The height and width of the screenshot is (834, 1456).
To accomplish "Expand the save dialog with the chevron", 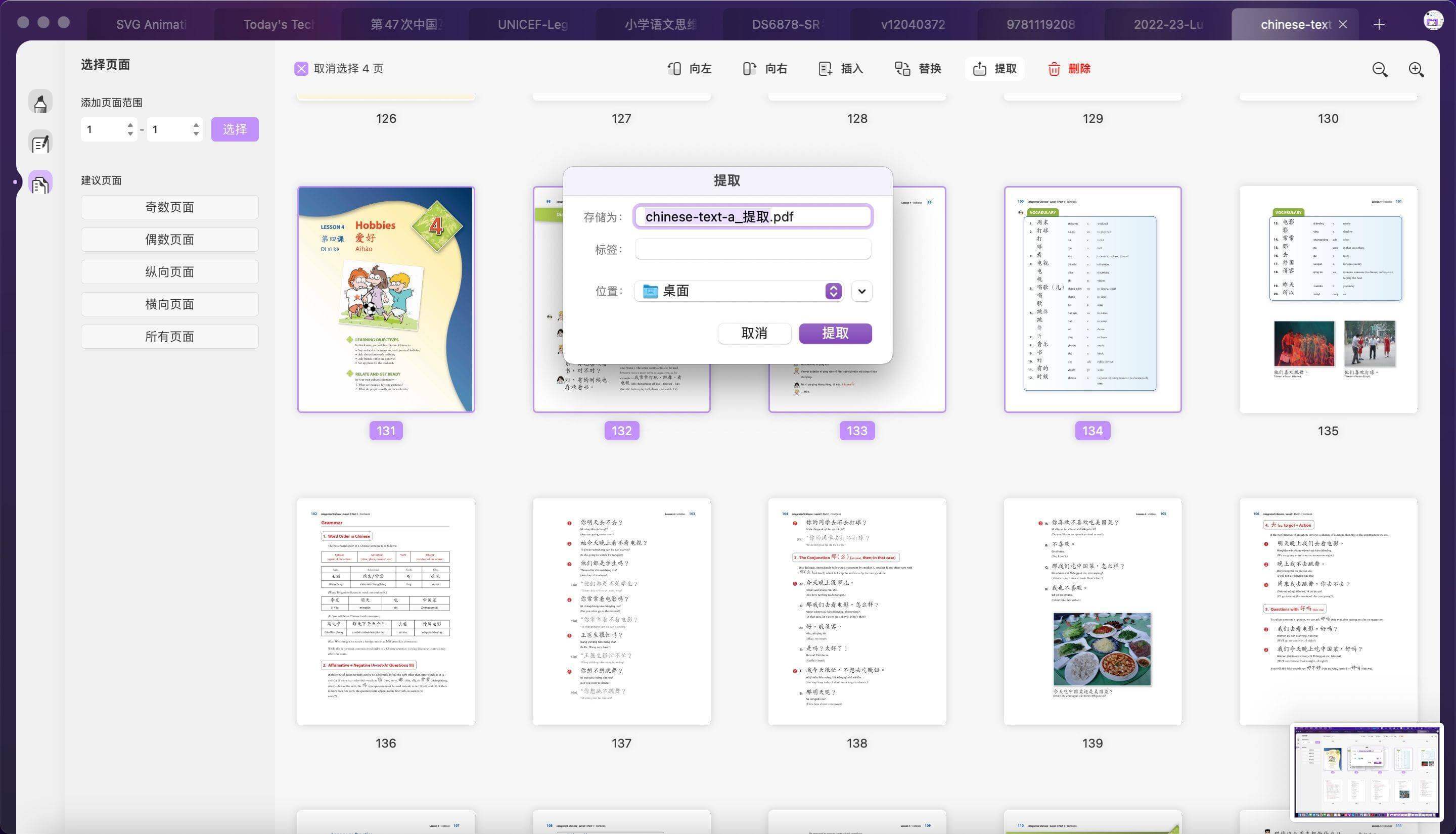I will point(862,291).
